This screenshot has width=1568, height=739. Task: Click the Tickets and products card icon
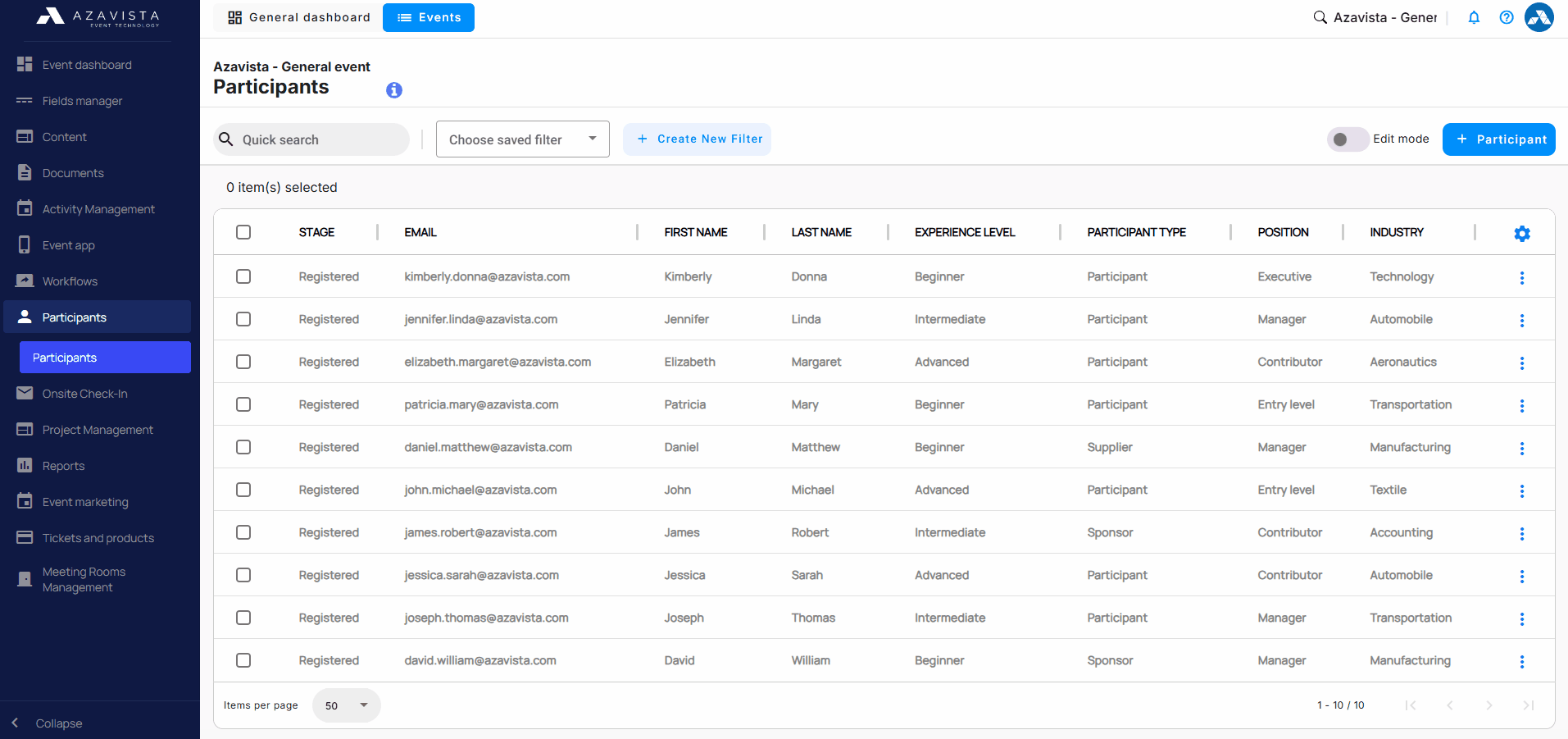click(x=25, y=537)
